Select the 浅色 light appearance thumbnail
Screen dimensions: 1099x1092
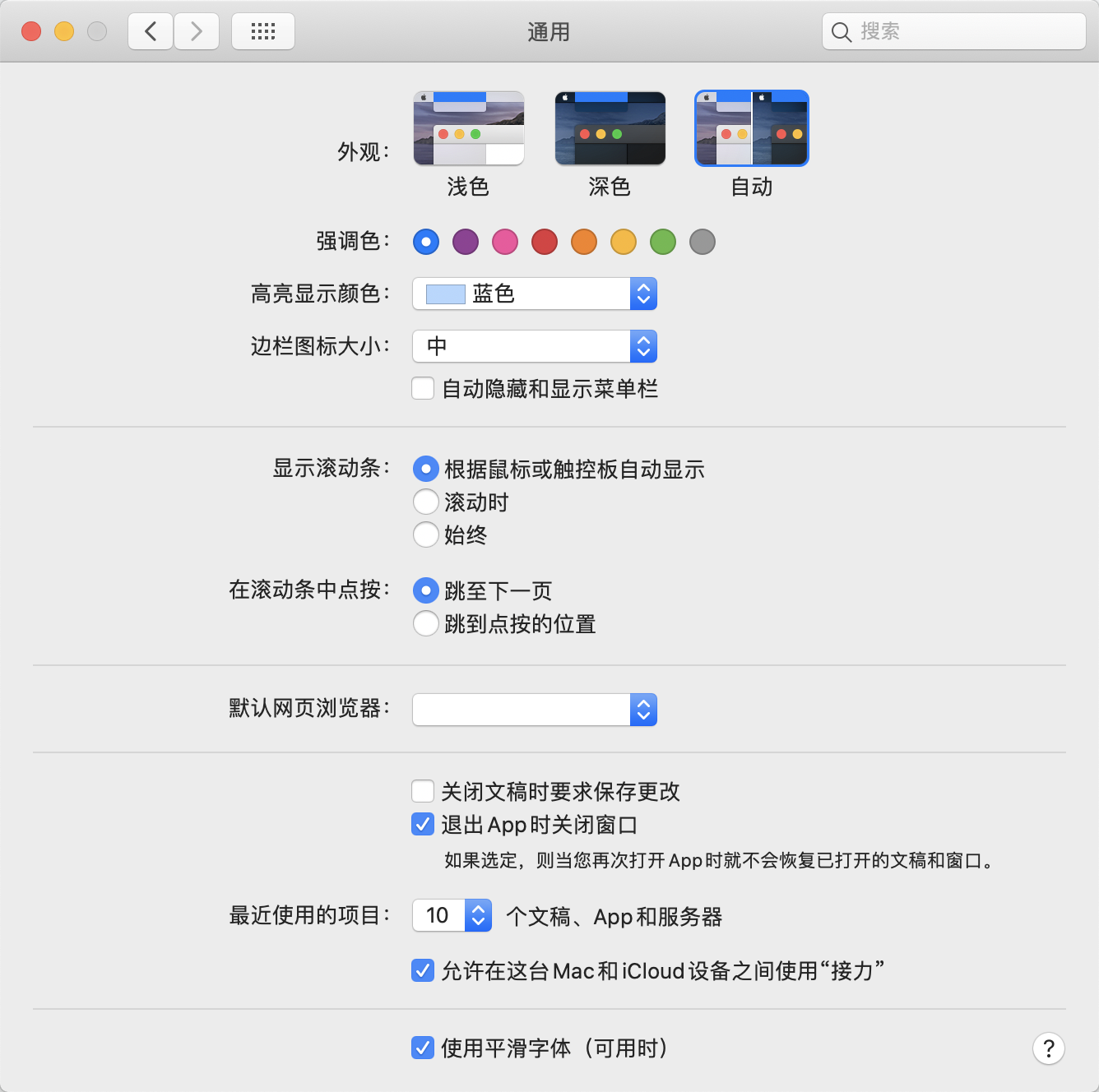click(468, 129)
